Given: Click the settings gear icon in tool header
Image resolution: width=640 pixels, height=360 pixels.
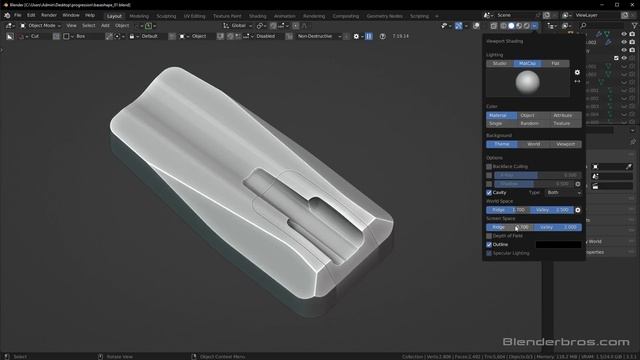Looking at the screenshot, I should [356, 36].
